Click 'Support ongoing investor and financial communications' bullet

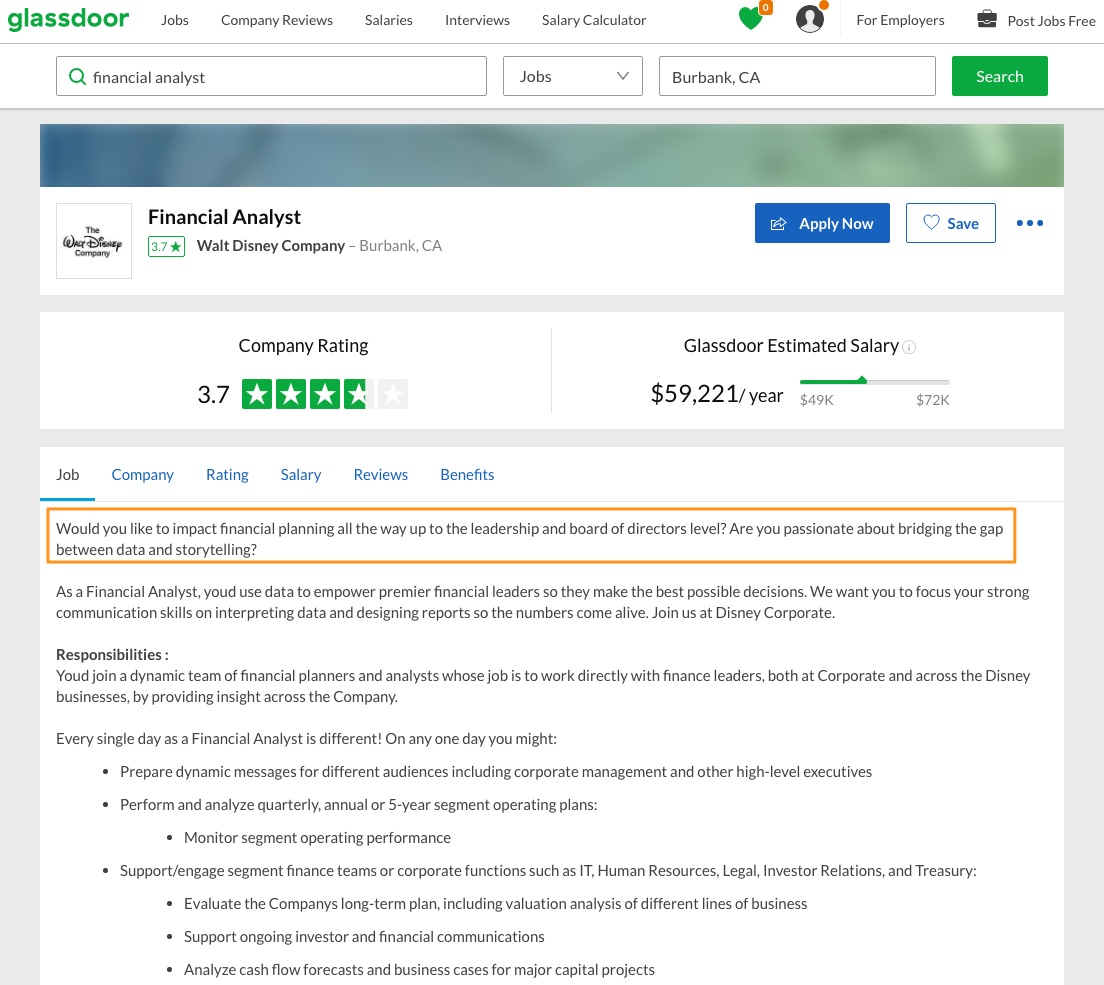point(364,937)
